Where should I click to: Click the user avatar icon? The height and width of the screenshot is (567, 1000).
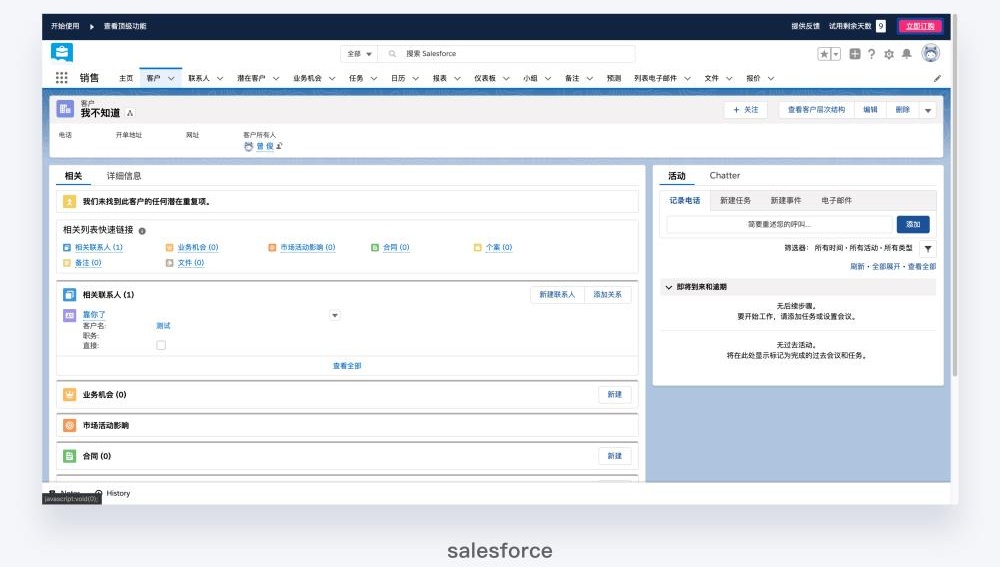pos(930,54)
